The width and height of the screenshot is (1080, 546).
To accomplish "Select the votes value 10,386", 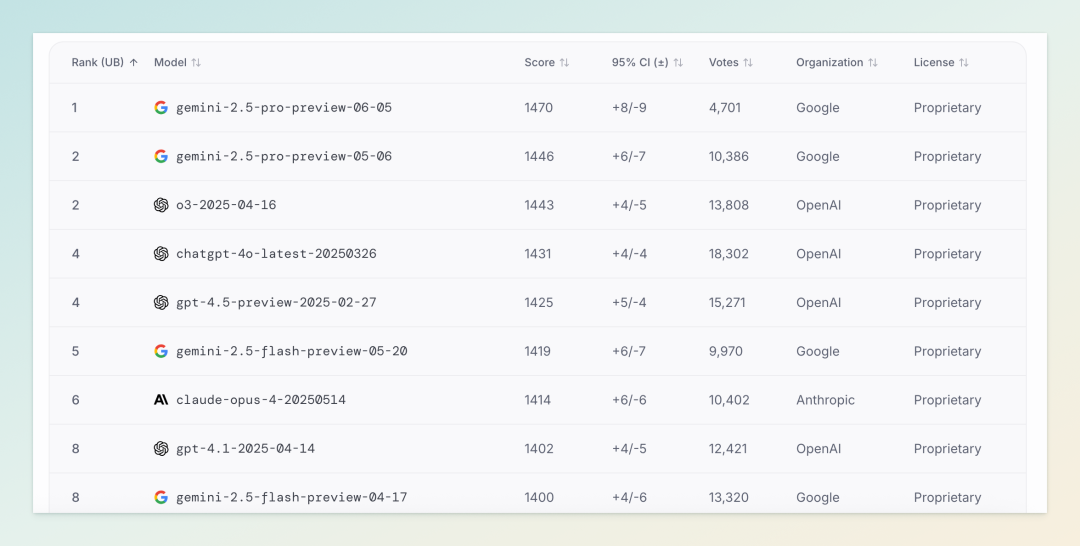I will pos(729,156).
